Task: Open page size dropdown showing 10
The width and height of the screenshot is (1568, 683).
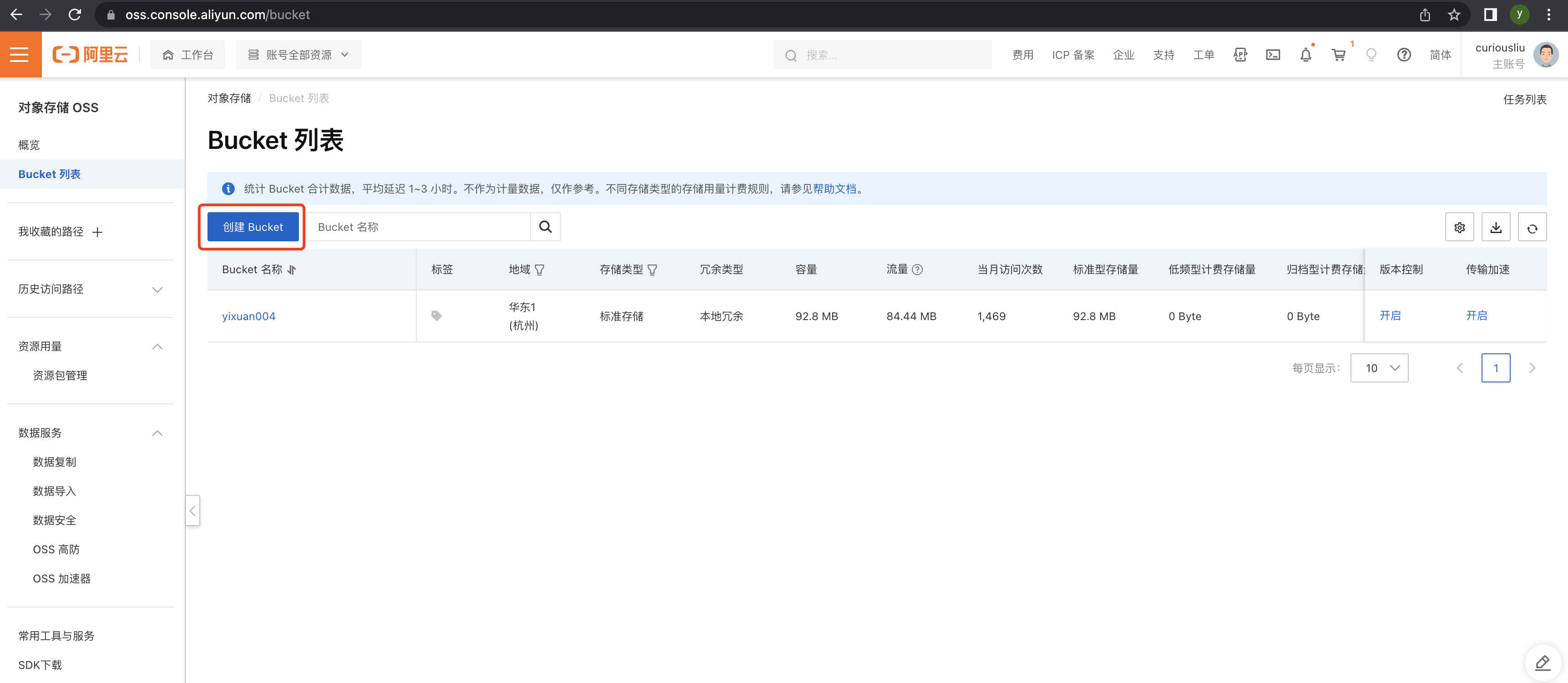Action: 1379,367
